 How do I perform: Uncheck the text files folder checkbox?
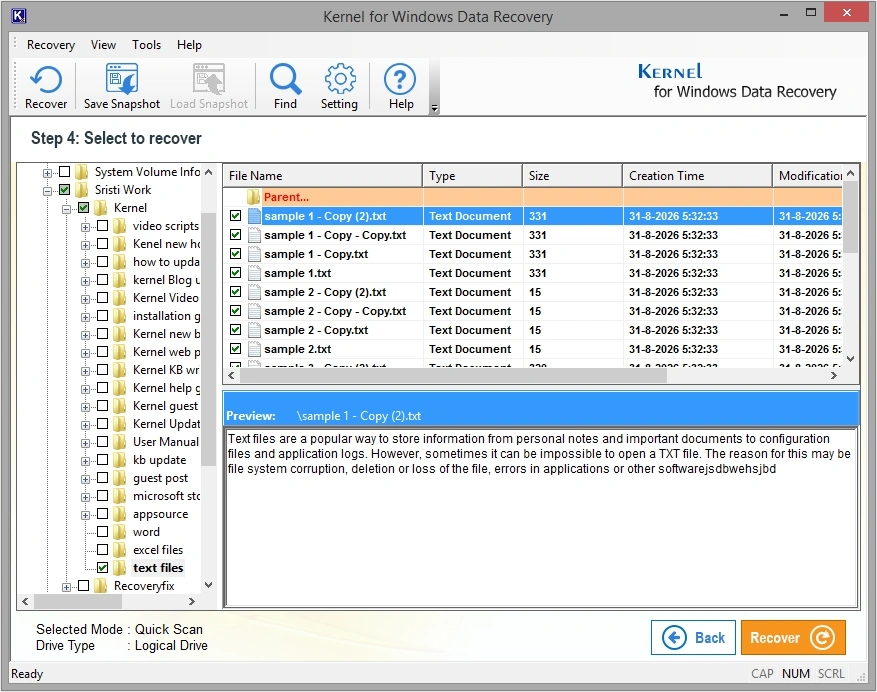click(102, 567)
